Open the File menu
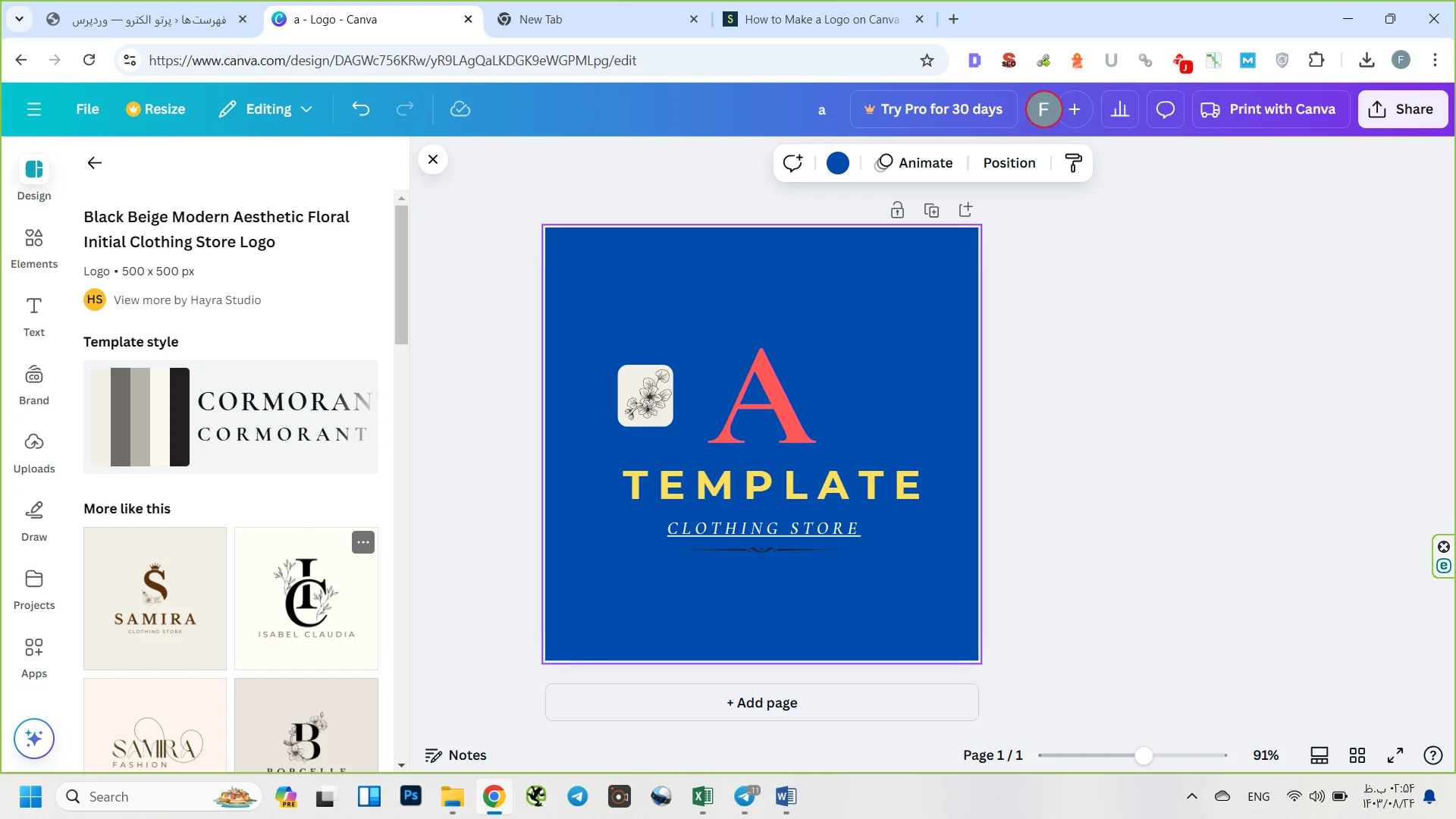 (x=87, y=109)
